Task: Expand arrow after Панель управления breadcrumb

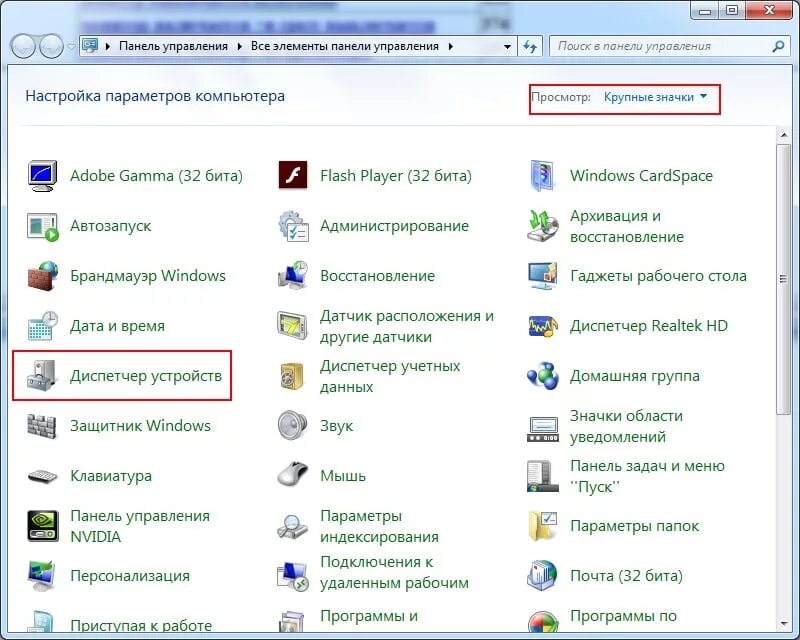Action: pos(239,46)
